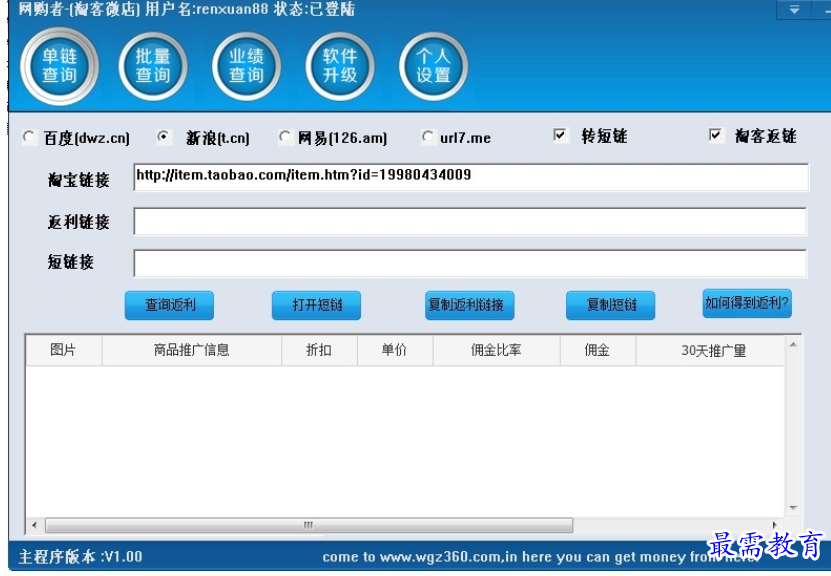Click the 查询返利 button
Screen dimensions: 831x576
[170, 305]
